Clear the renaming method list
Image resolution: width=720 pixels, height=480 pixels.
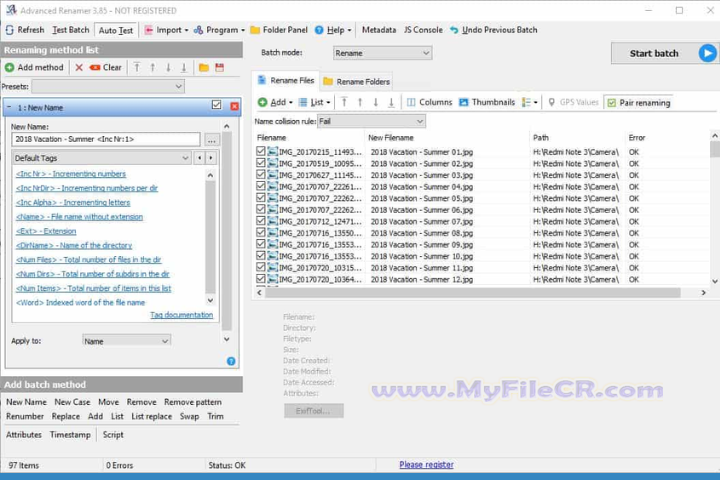click(106, 68)
